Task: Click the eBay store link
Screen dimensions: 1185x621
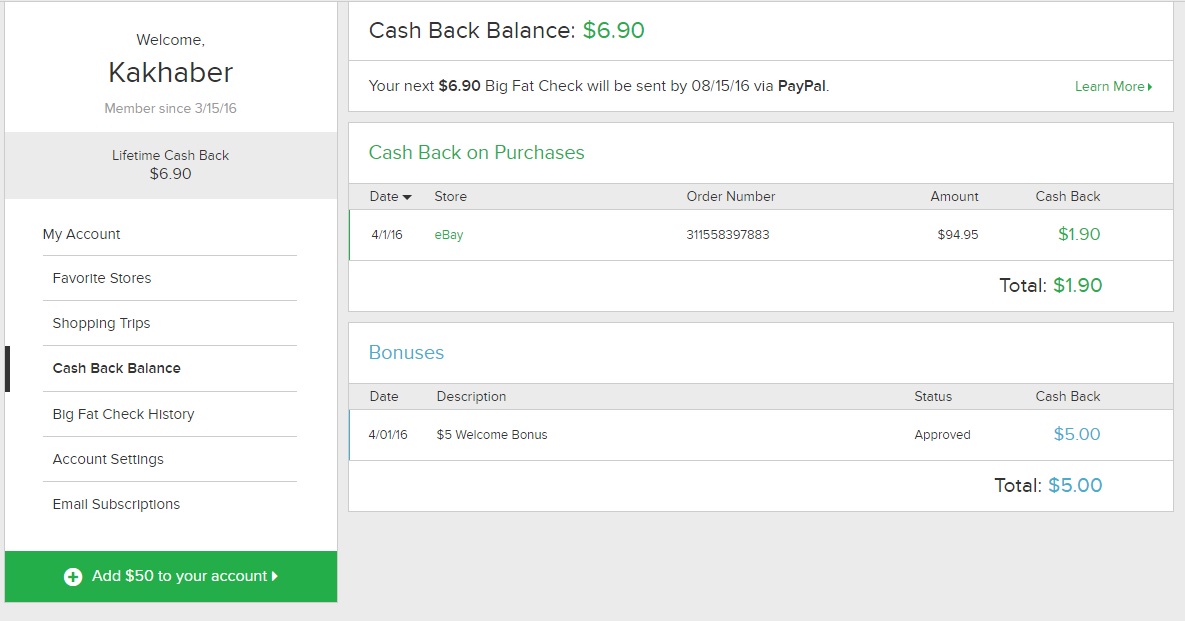Action: tap(449, 235)
